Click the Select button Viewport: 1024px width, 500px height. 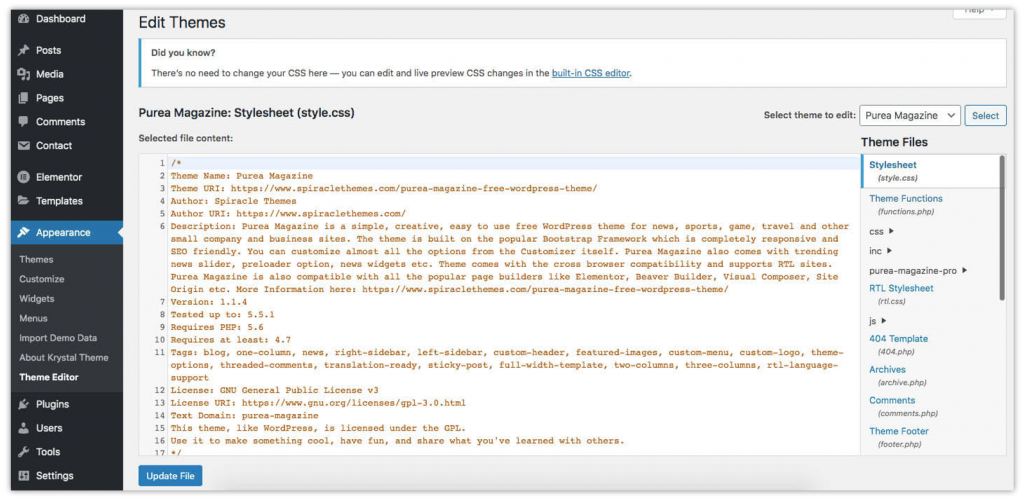(x=985, y=116)
